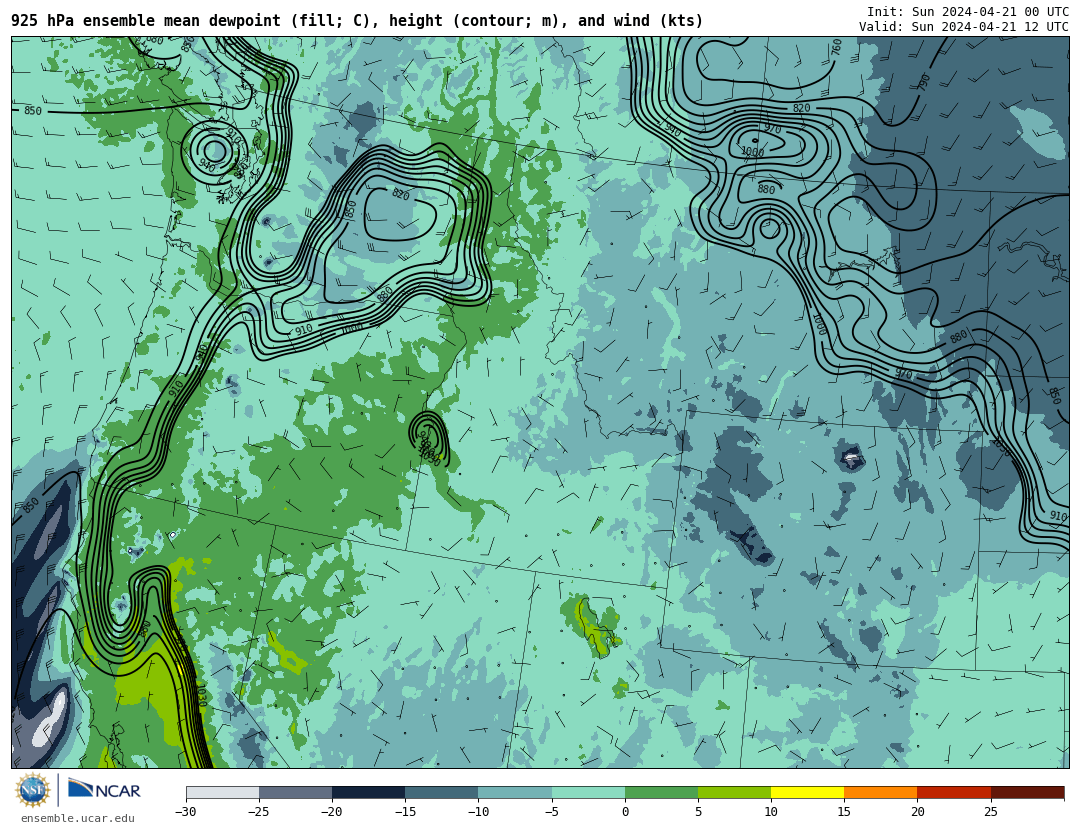Viewport: 1080px width, 831px height.
Task: Click the 1030 height contour label
Action: (201, 694)
